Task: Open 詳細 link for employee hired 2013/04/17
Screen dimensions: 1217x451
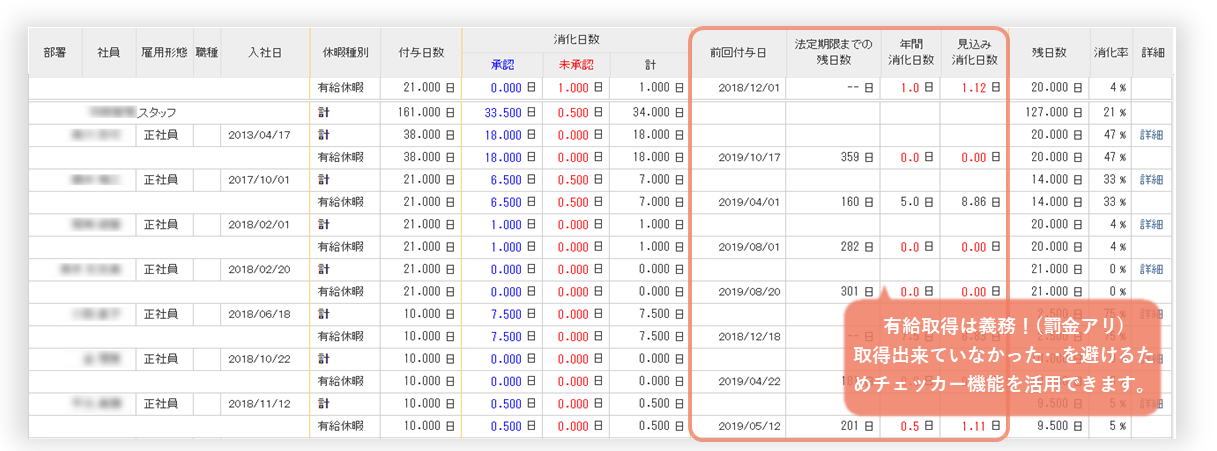Action: [1151, 135]
